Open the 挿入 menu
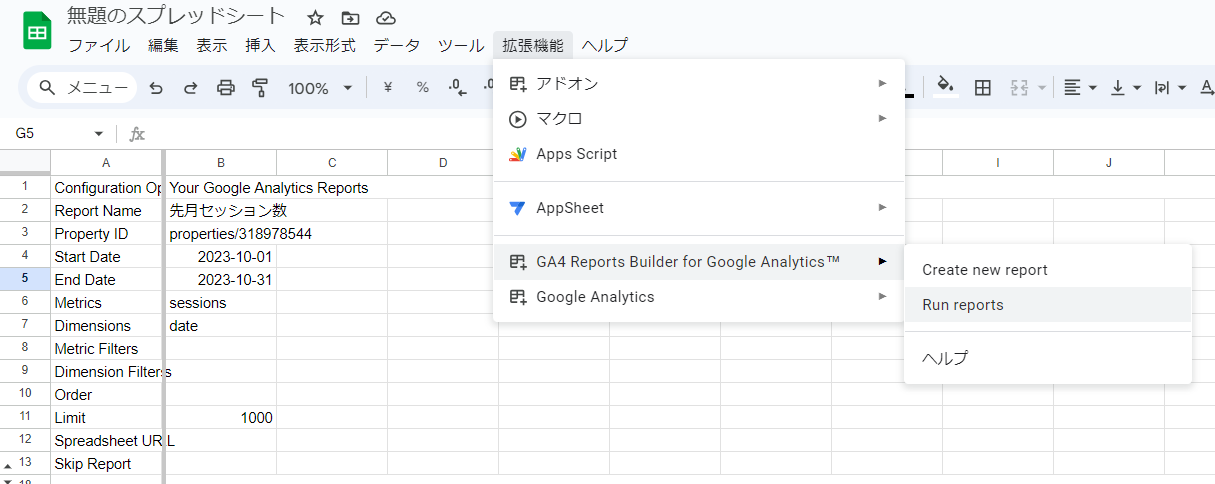The height and width of the screenshot is (484, 1215). (260, 45)
